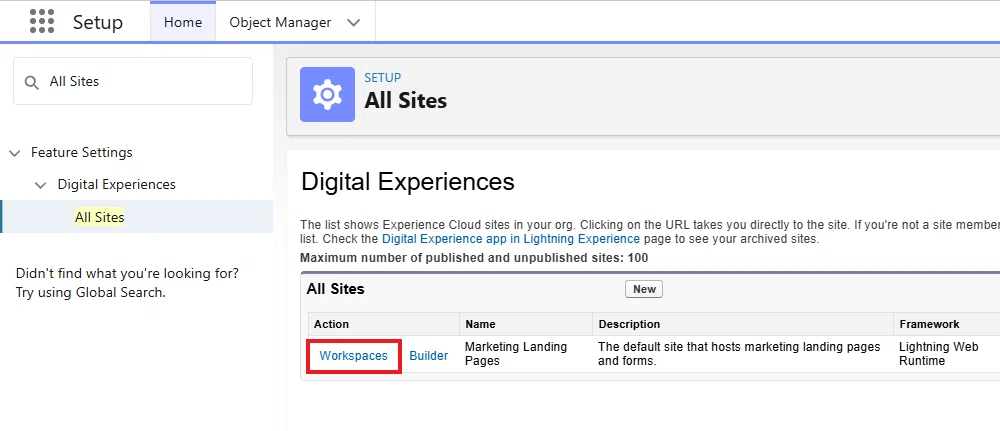Open the Object Manager tab
The image size is (1000, 431).
click(x=280, y=22)
